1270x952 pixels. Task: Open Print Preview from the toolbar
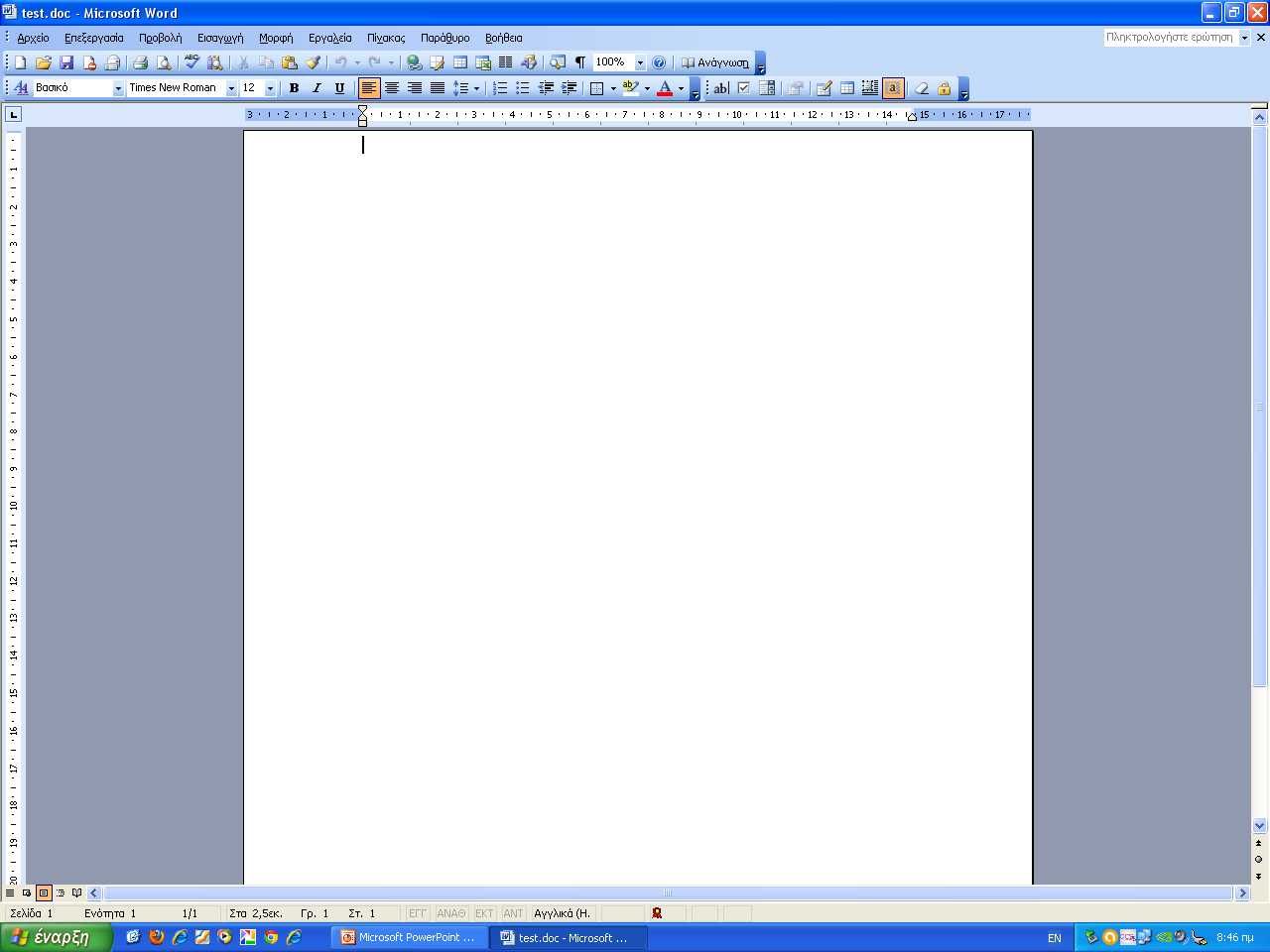coord(164,62)
